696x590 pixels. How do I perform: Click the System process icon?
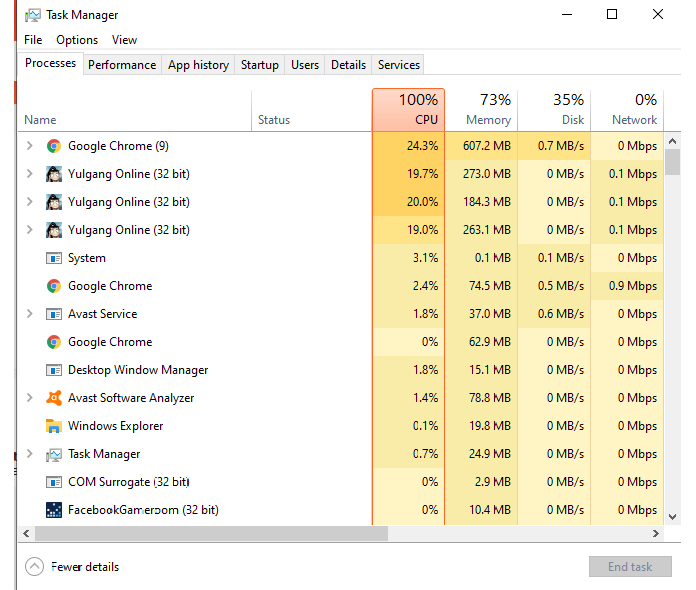54,258
